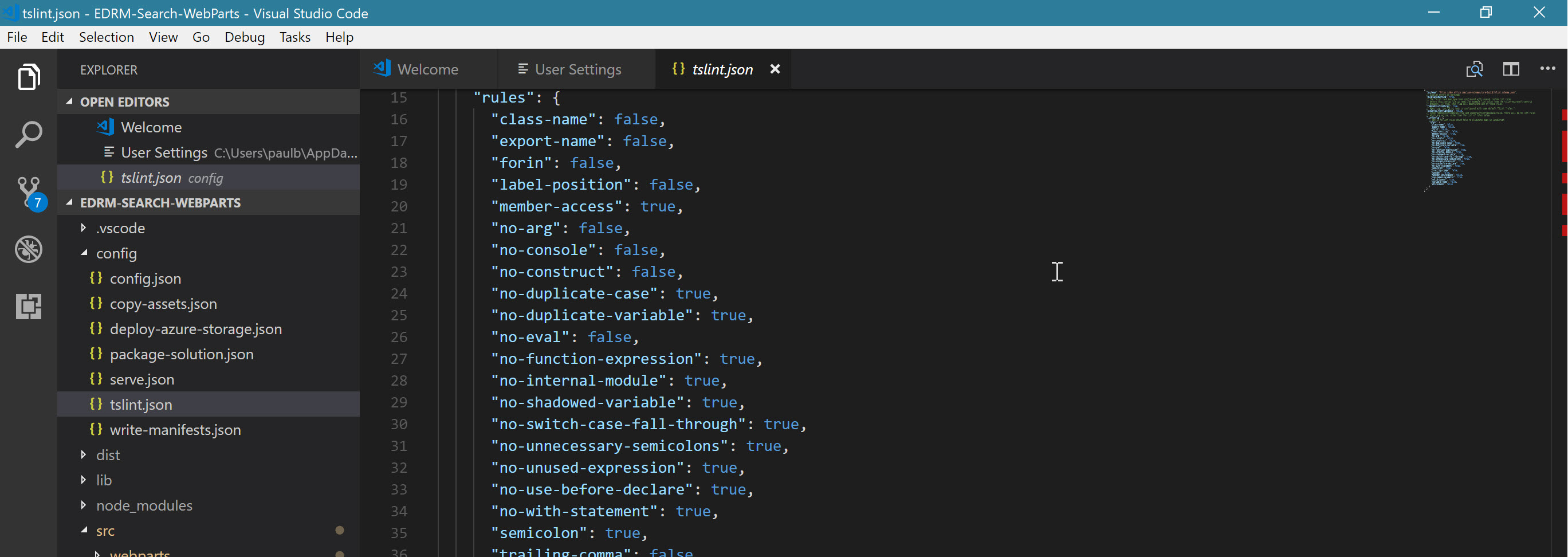The image size is (1568, 557).
Task: Open the Extensions view icon
Action: coord(29,306)
